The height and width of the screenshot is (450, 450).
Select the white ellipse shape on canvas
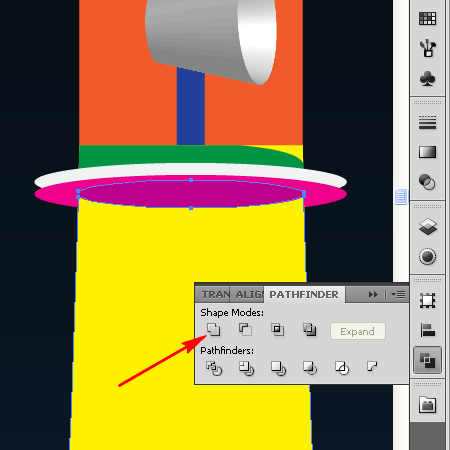tap(191, 170)
